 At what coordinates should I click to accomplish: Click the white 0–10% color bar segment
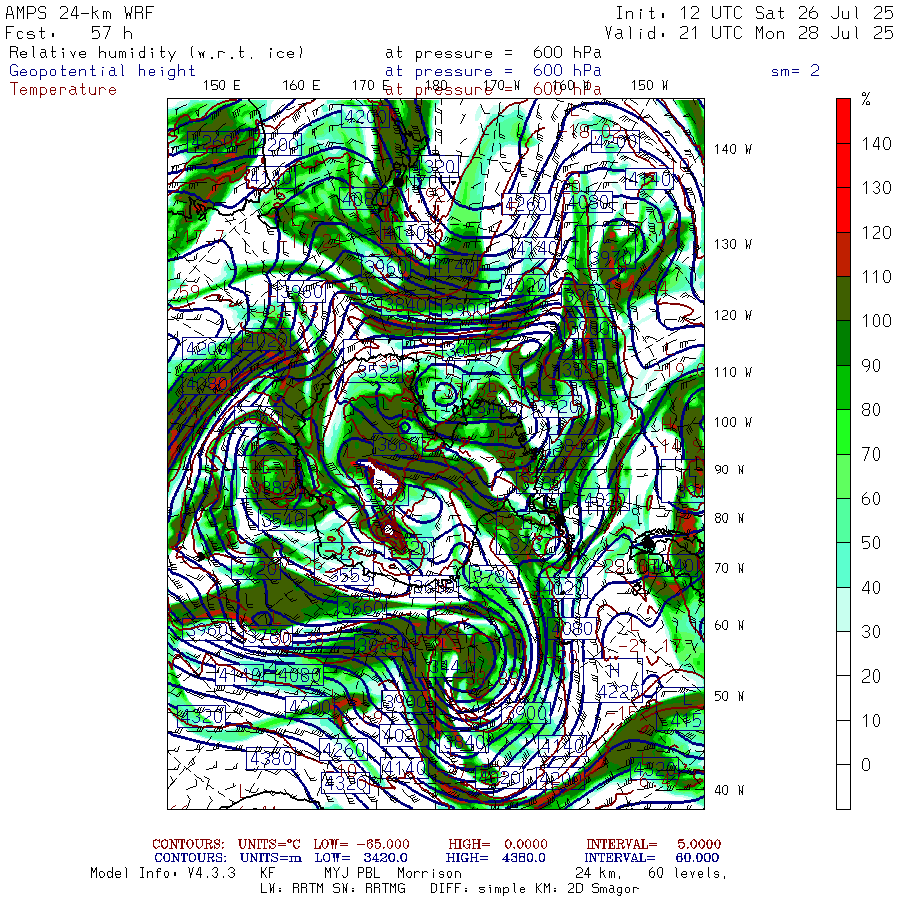tap(843, 743)
